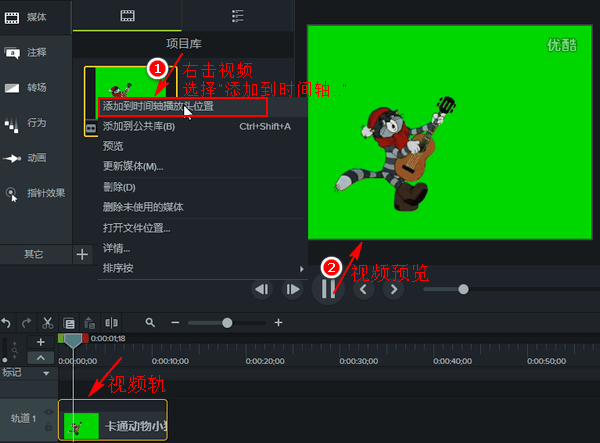Image resolution: width=600 pixels, height=443 pixels.
Task: Select the 卡通动物 clip on 轨道 1
Action: pos(113,420)
